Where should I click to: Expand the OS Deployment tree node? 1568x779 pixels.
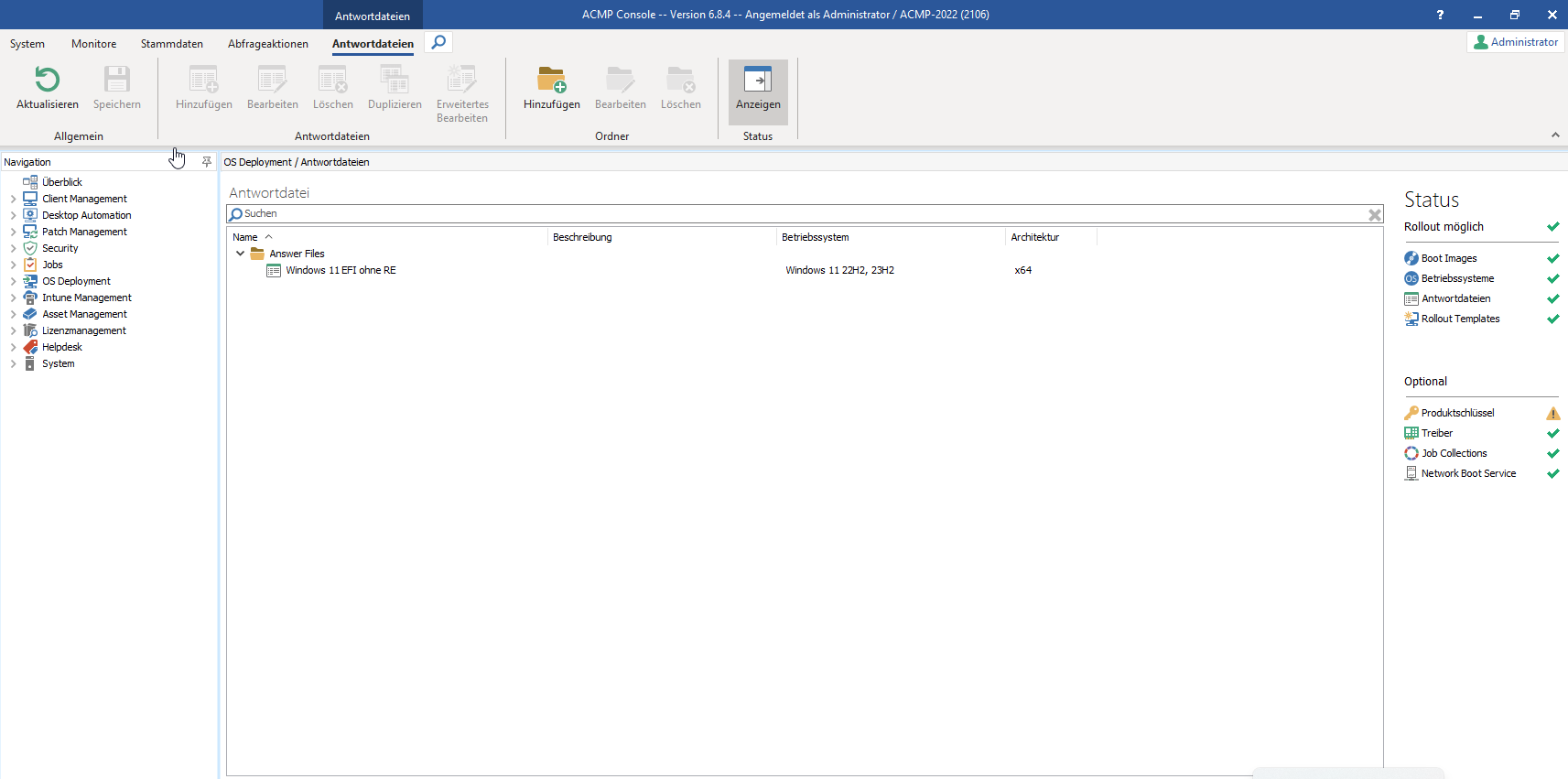(13, 281)
